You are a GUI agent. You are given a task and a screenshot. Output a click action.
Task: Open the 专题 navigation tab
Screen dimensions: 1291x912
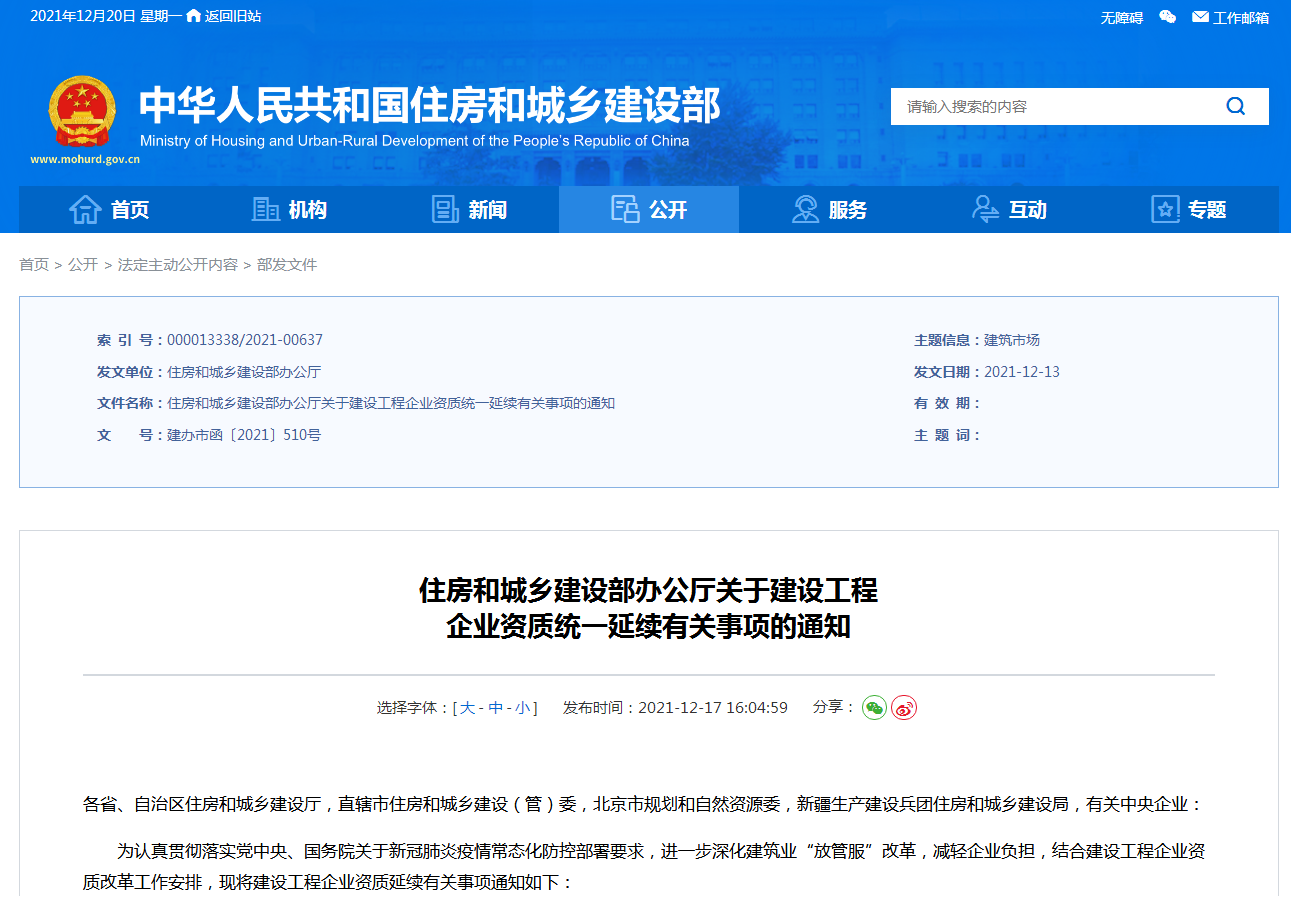tap(1189, 210)
